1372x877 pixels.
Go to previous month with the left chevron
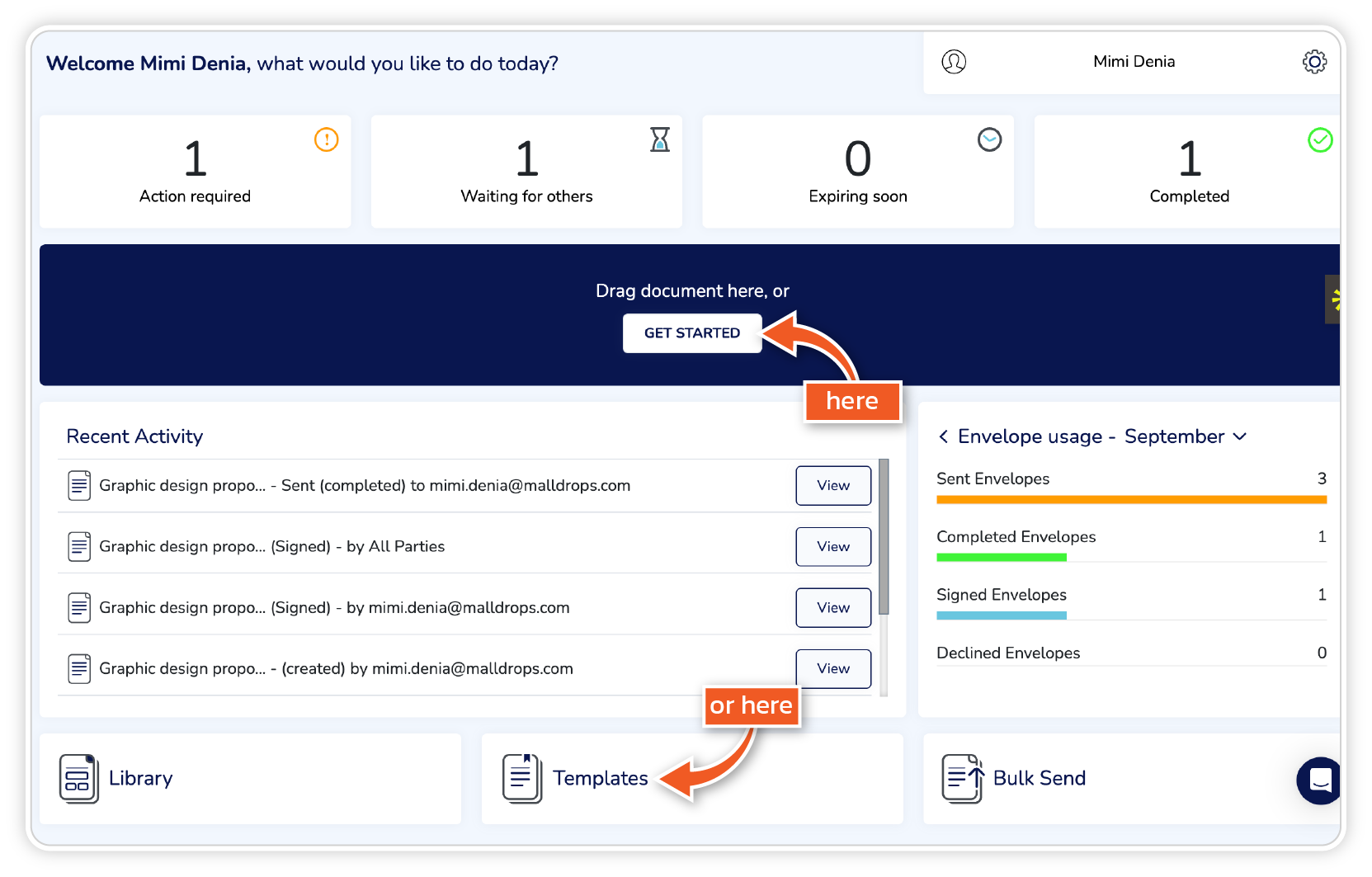[x=943, y=436]
